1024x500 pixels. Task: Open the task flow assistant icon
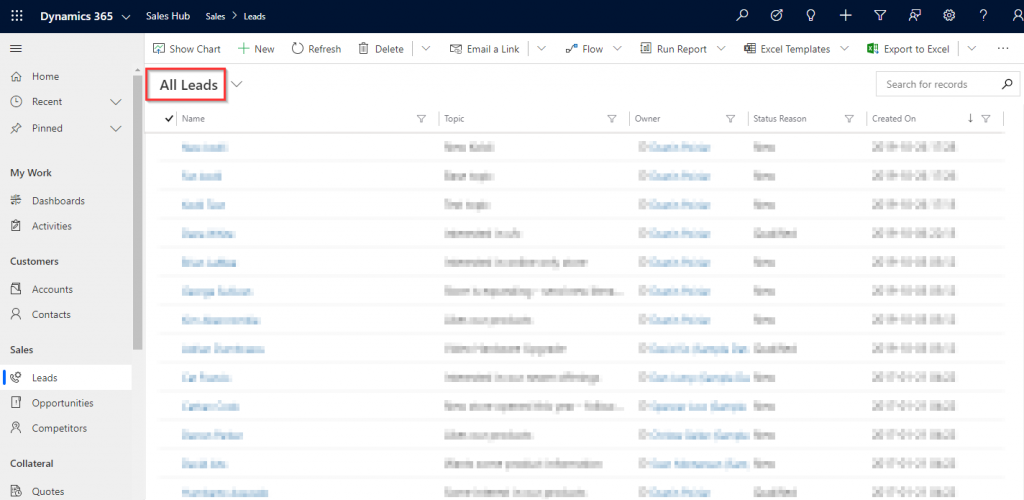click(x=776, y=16)
